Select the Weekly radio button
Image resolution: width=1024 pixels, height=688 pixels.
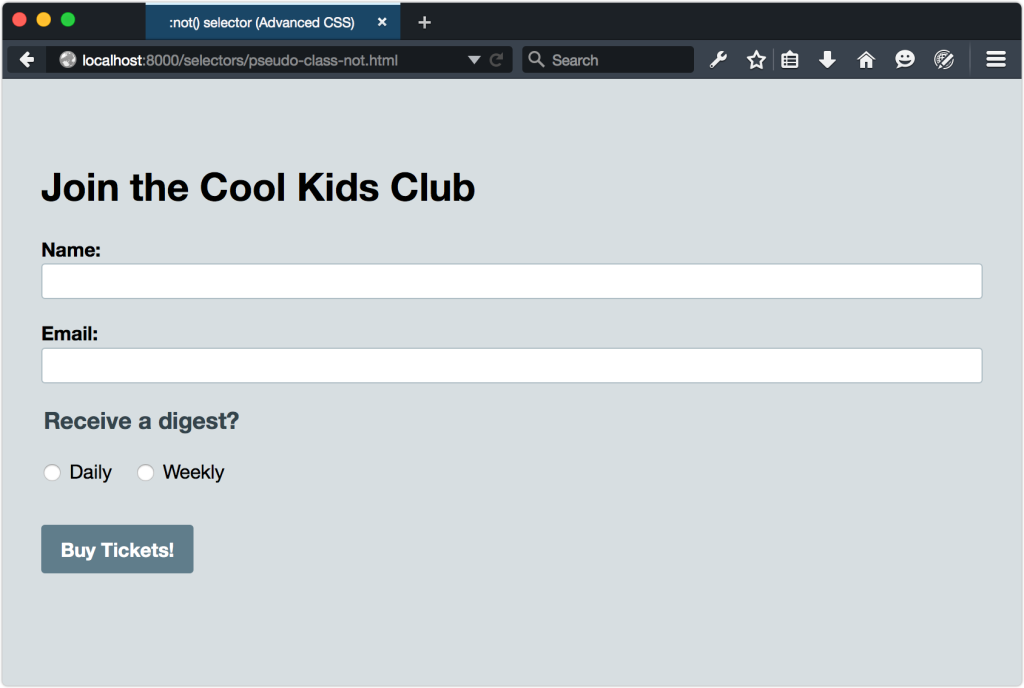pos(145,473)
